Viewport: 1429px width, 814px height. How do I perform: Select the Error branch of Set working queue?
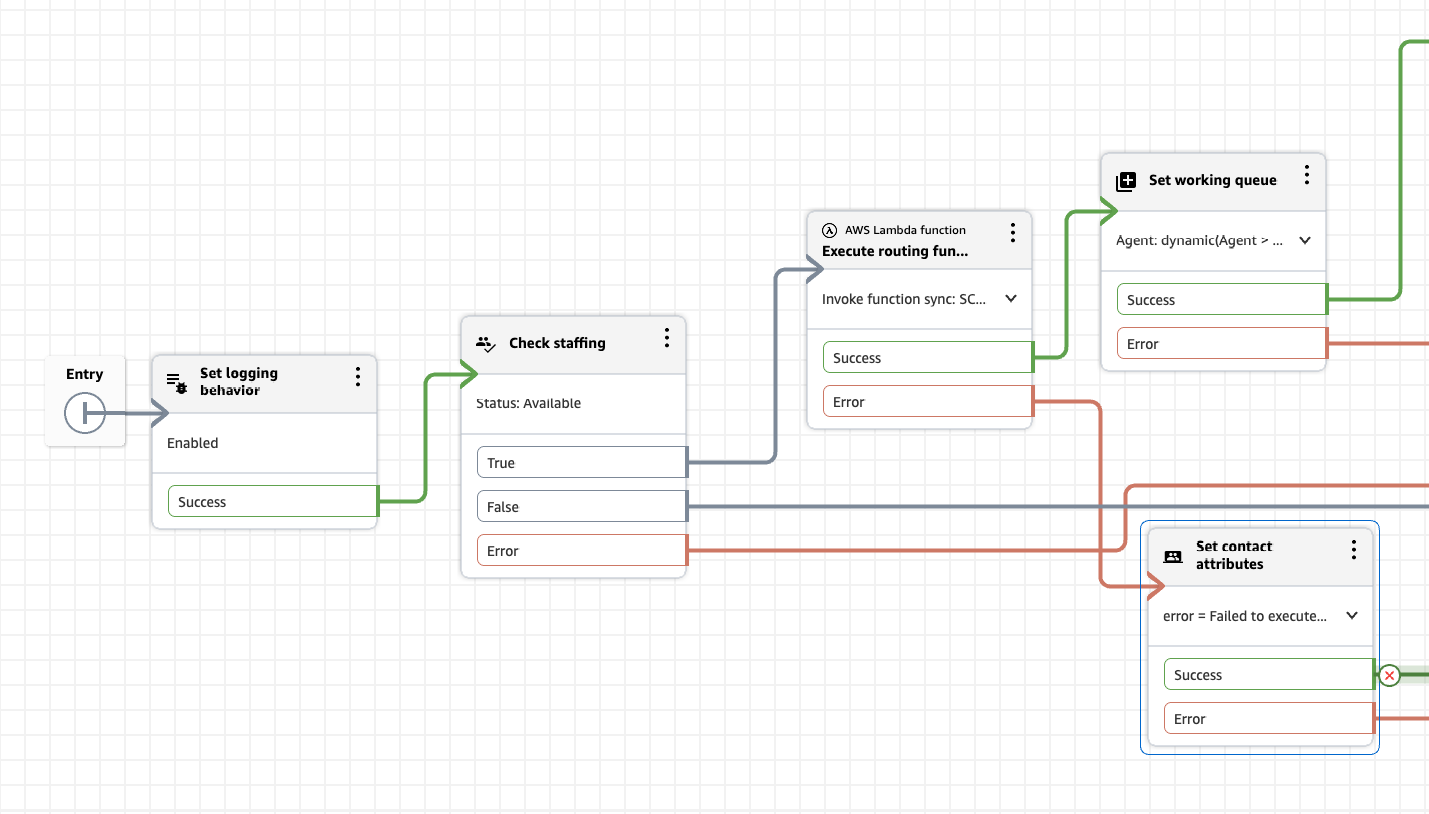1222,344
